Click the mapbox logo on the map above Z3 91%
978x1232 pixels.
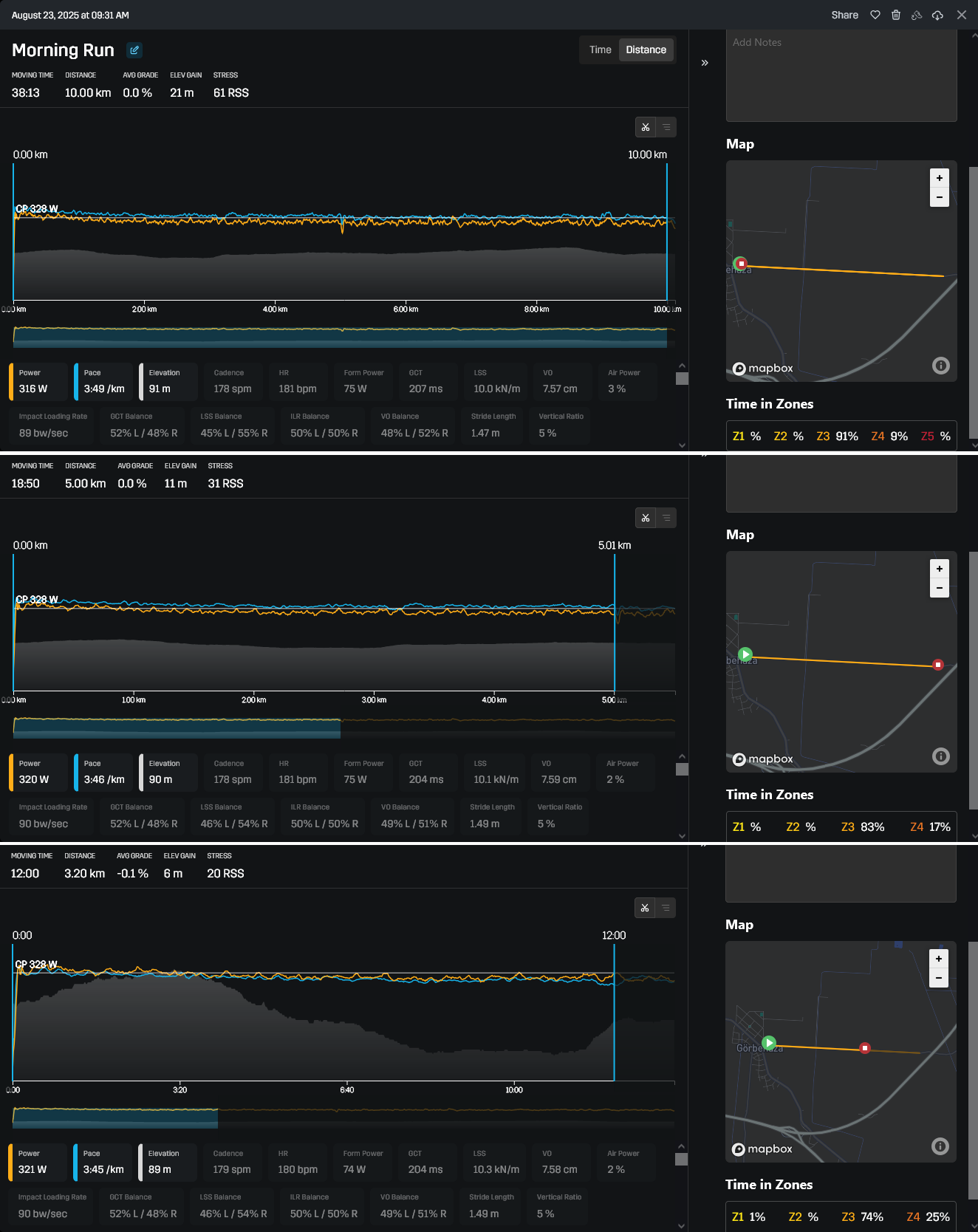tap(763, 368)
